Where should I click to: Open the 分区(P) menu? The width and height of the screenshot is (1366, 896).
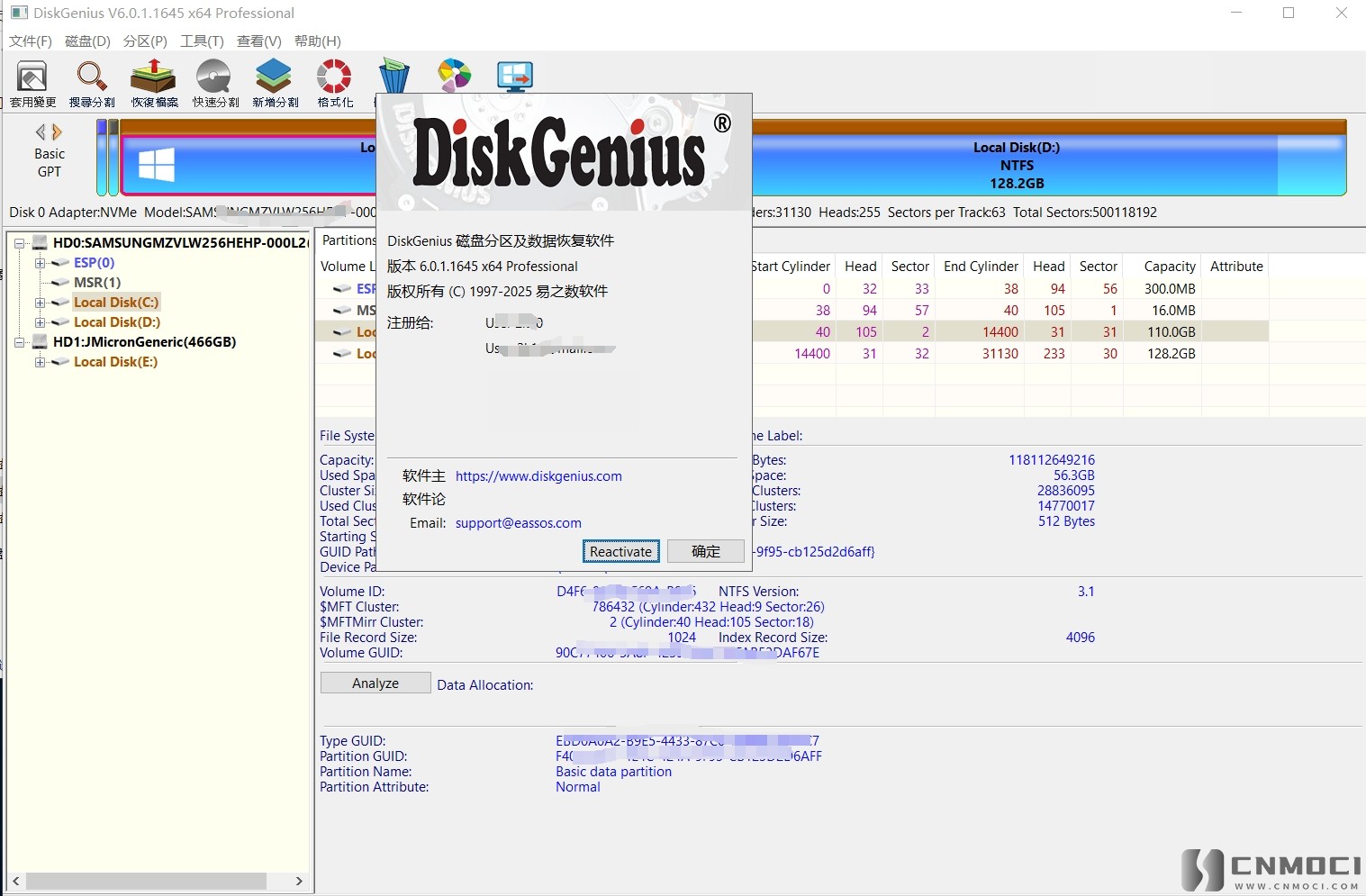145,41
